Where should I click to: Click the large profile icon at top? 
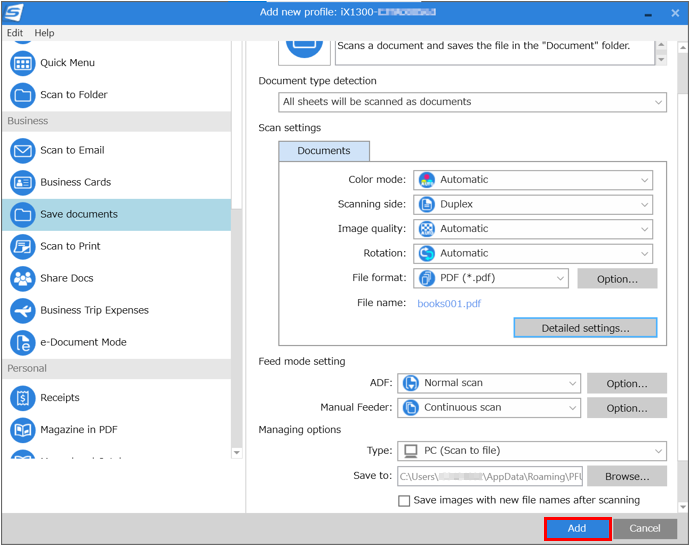(304, 50)
